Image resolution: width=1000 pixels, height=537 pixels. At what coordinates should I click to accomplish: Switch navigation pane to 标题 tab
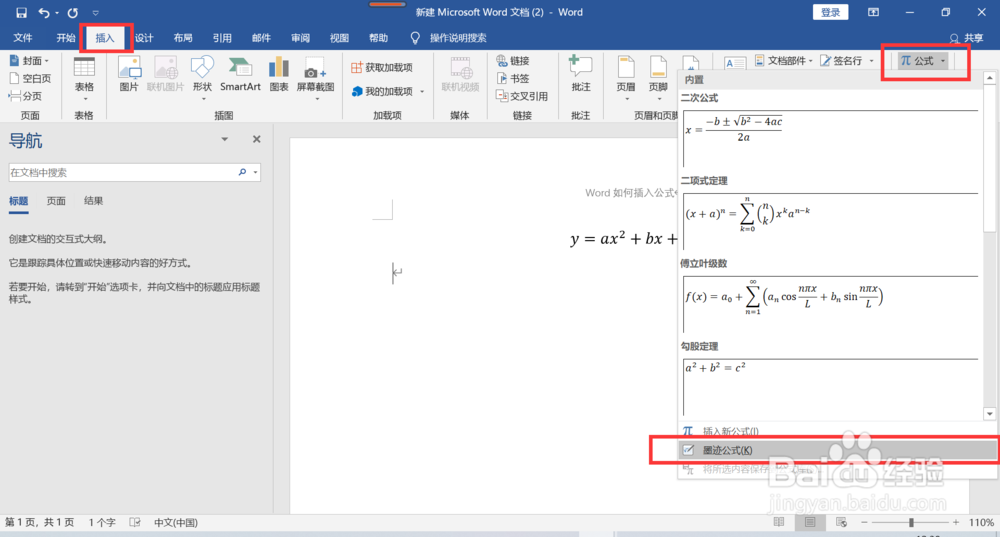coord(18,201)
